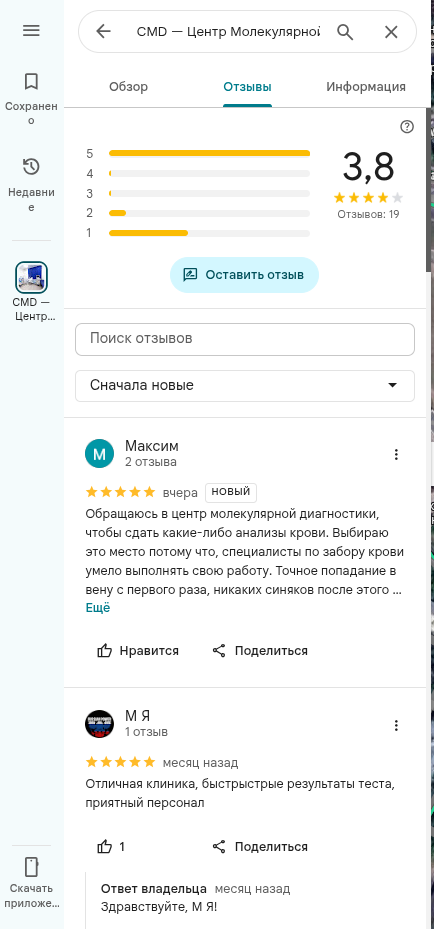Open more options for Максим's review
This screenshot has height=929, width=434.
click(396, 454)
